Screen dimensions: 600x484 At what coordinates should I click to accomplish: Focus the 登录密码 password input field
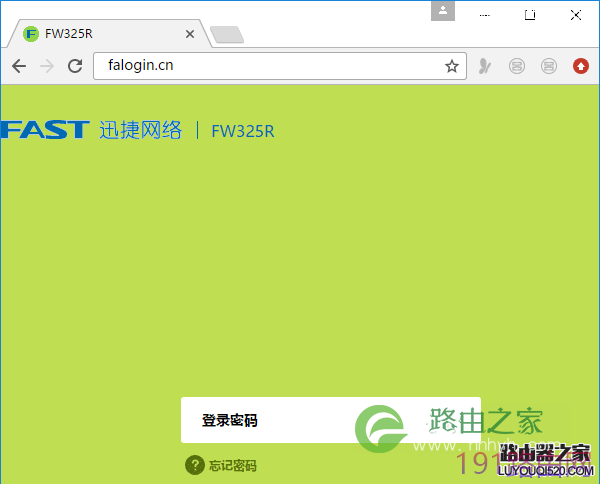point(331,420)
